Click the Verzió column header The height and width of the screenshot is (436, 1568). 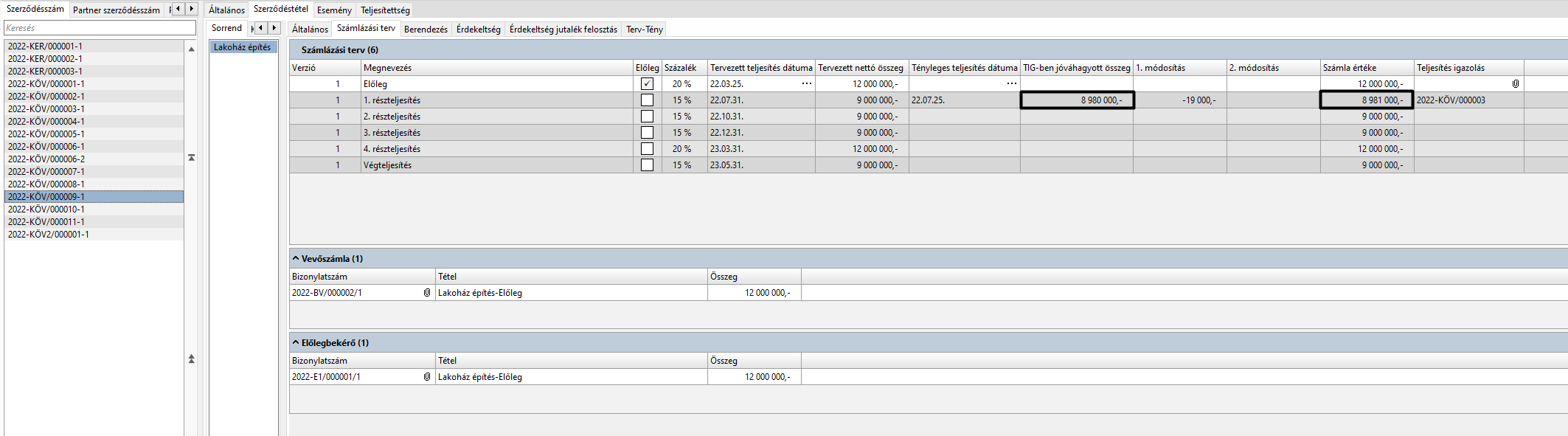(x=325, y=68)
